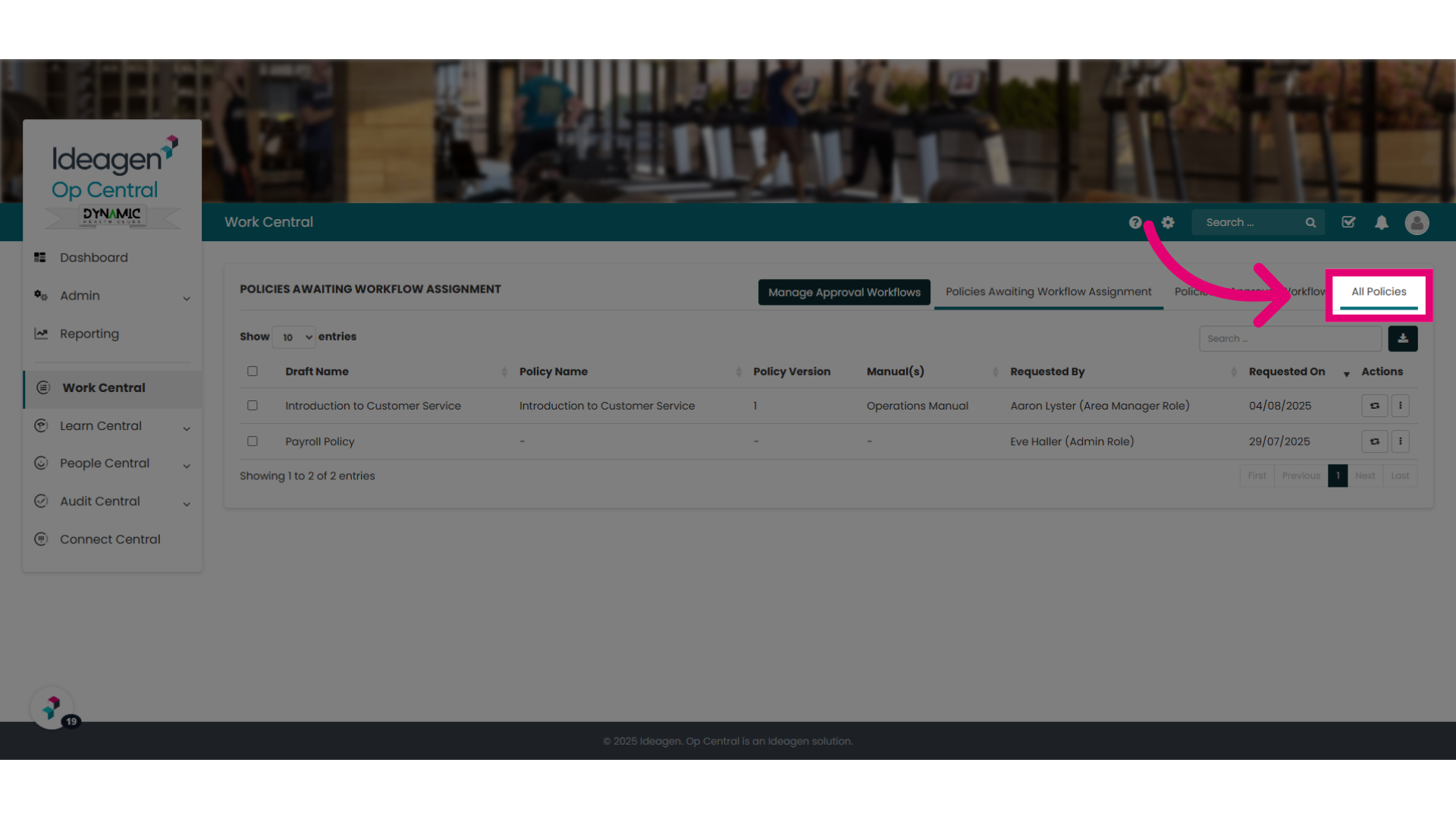
Task: Expand the People Central chevron
Action: (x=187, y=466)
